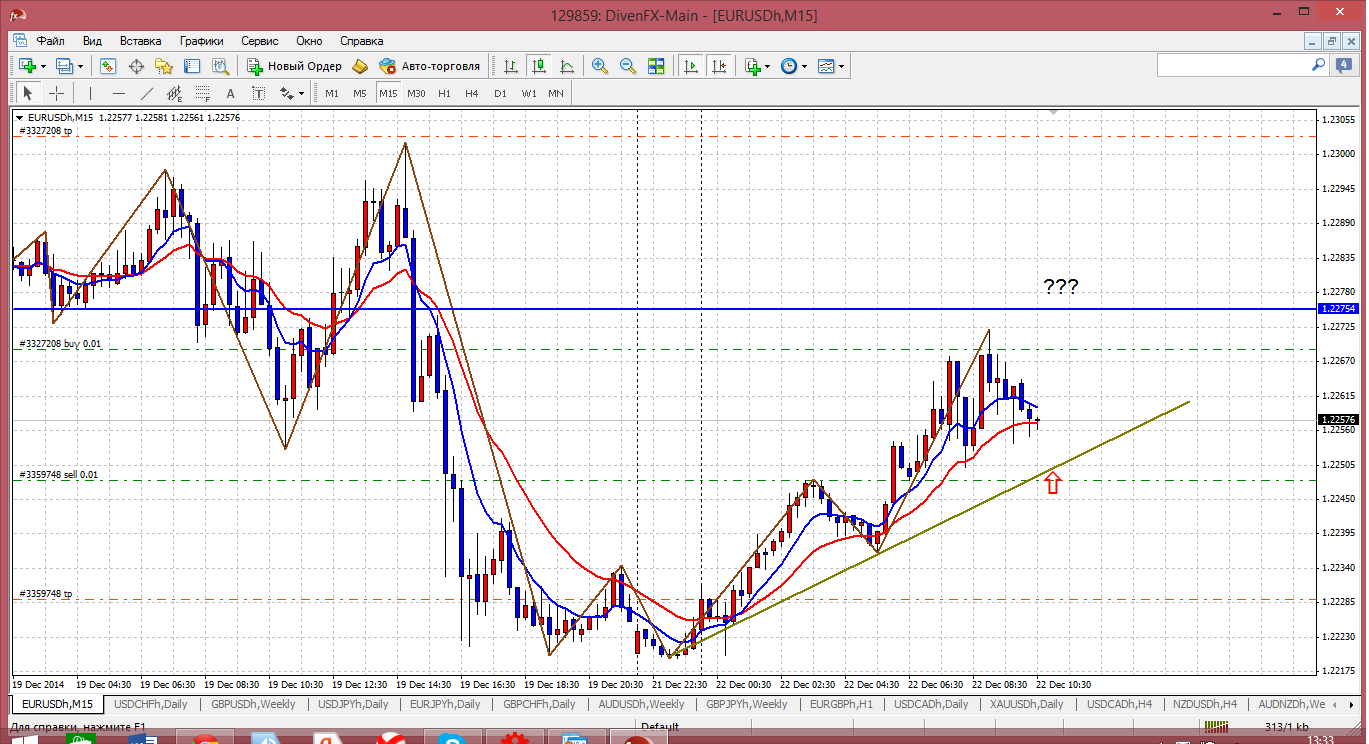Open the Сервис menu
The width and height of the screenshot is (1369, 744).
(260, 41)
